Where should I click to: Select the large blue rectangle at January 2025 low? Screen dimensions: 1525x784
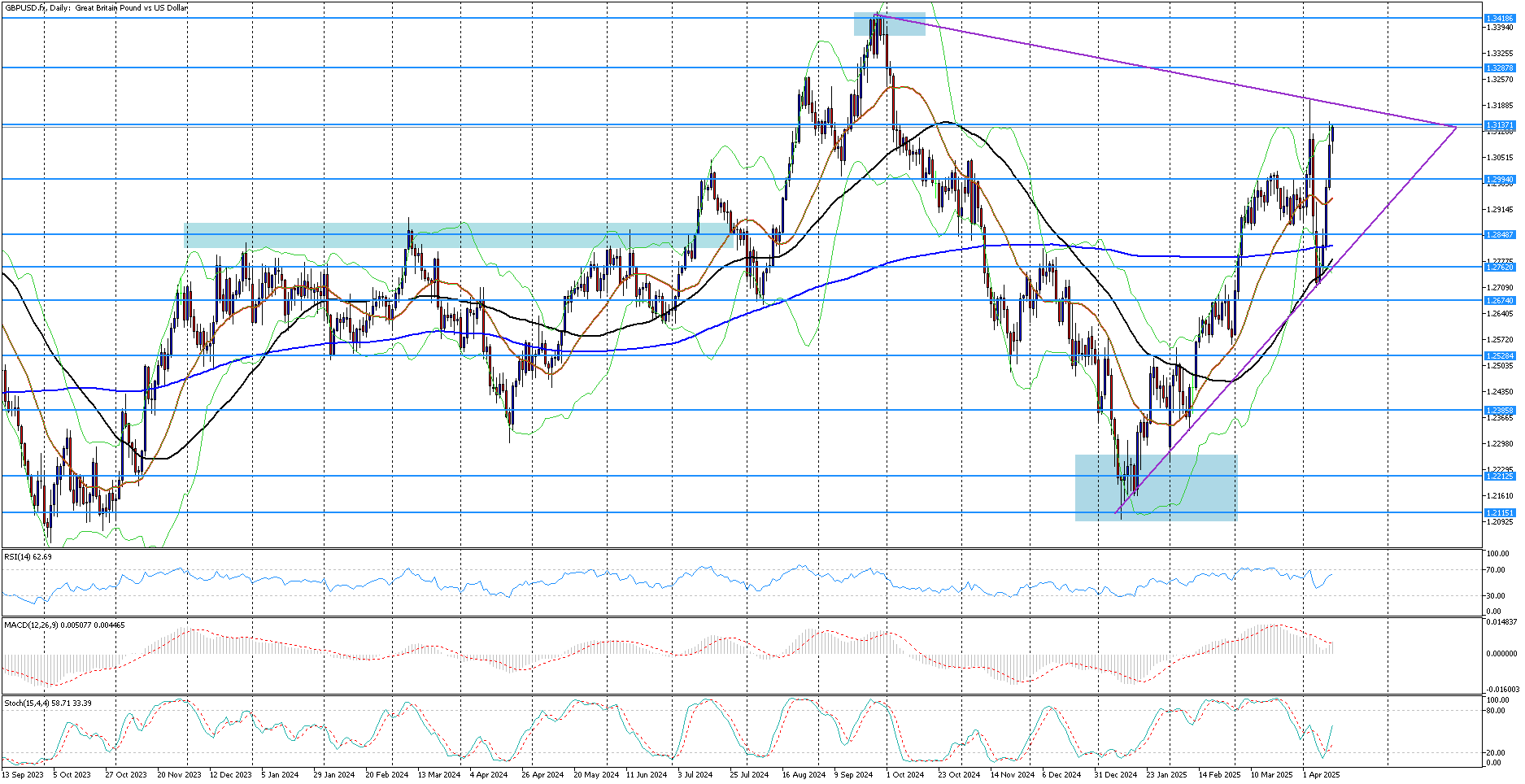1155,488
